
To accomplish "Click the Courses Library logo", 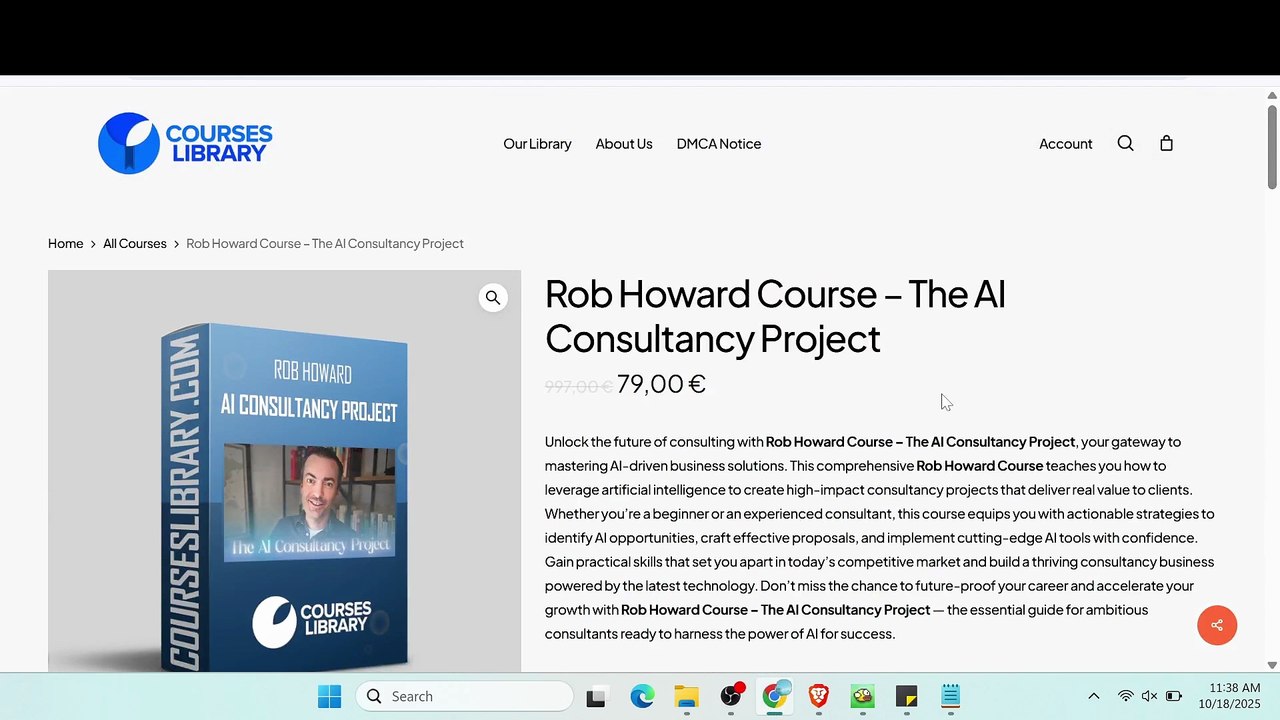I will coord(185,143).
